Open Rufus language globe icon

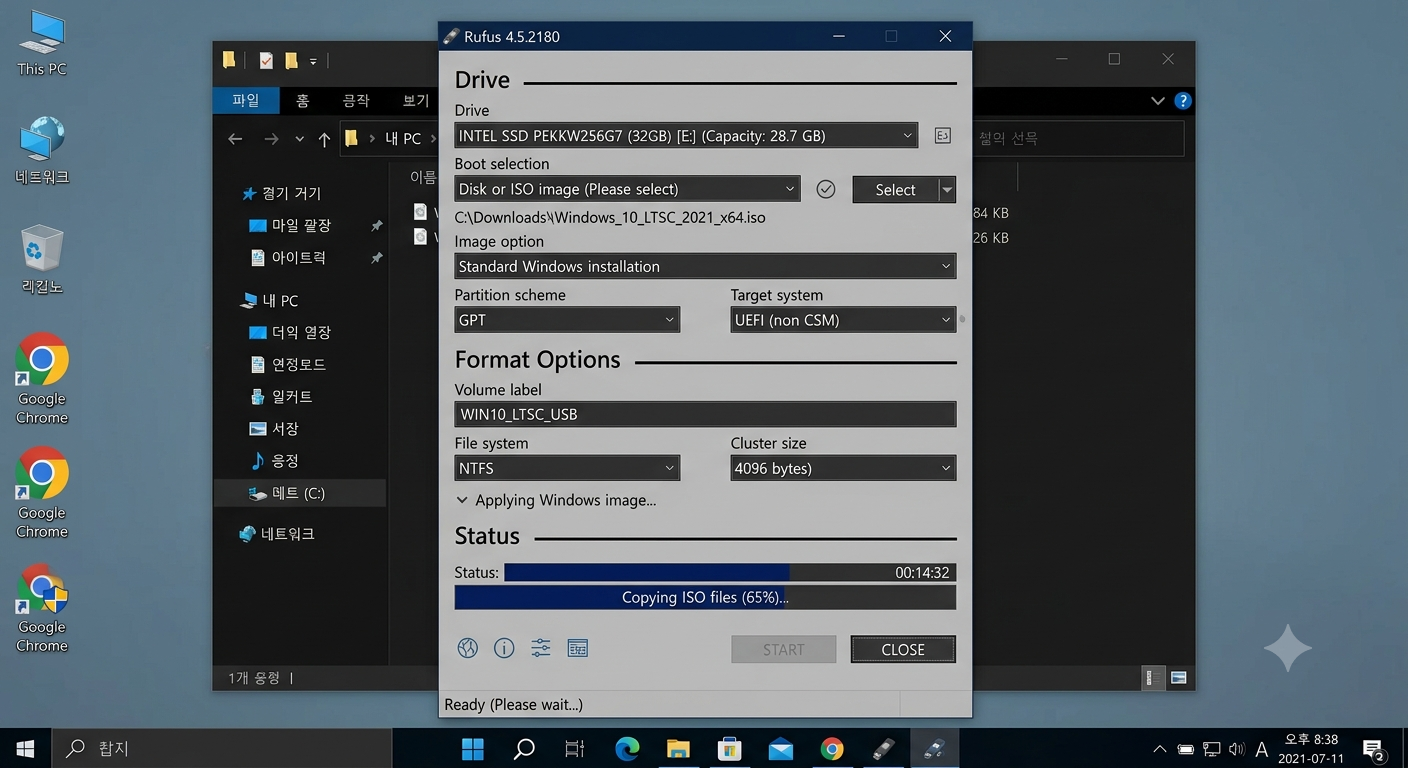tap(467, 649)
